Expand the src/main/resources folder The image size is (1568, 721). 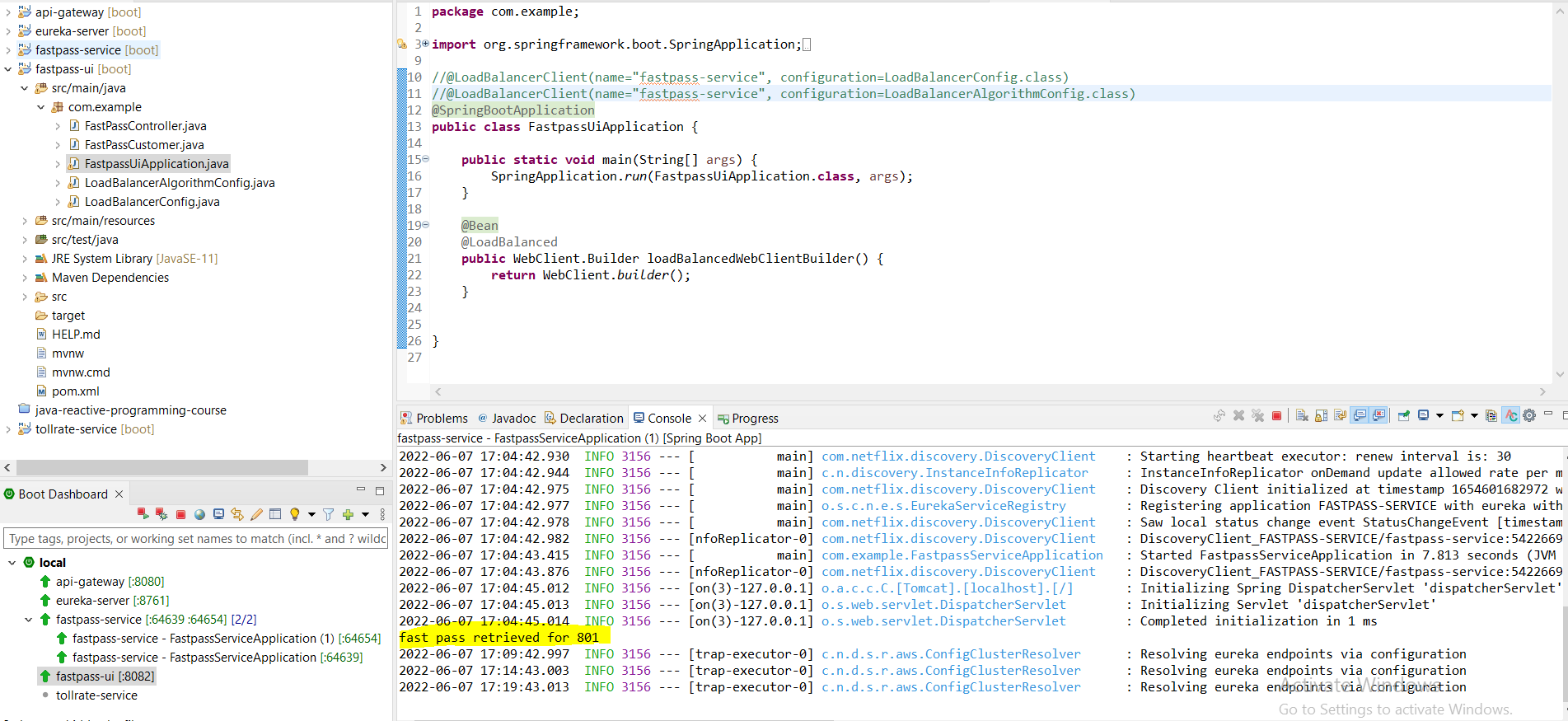(25, 221)
